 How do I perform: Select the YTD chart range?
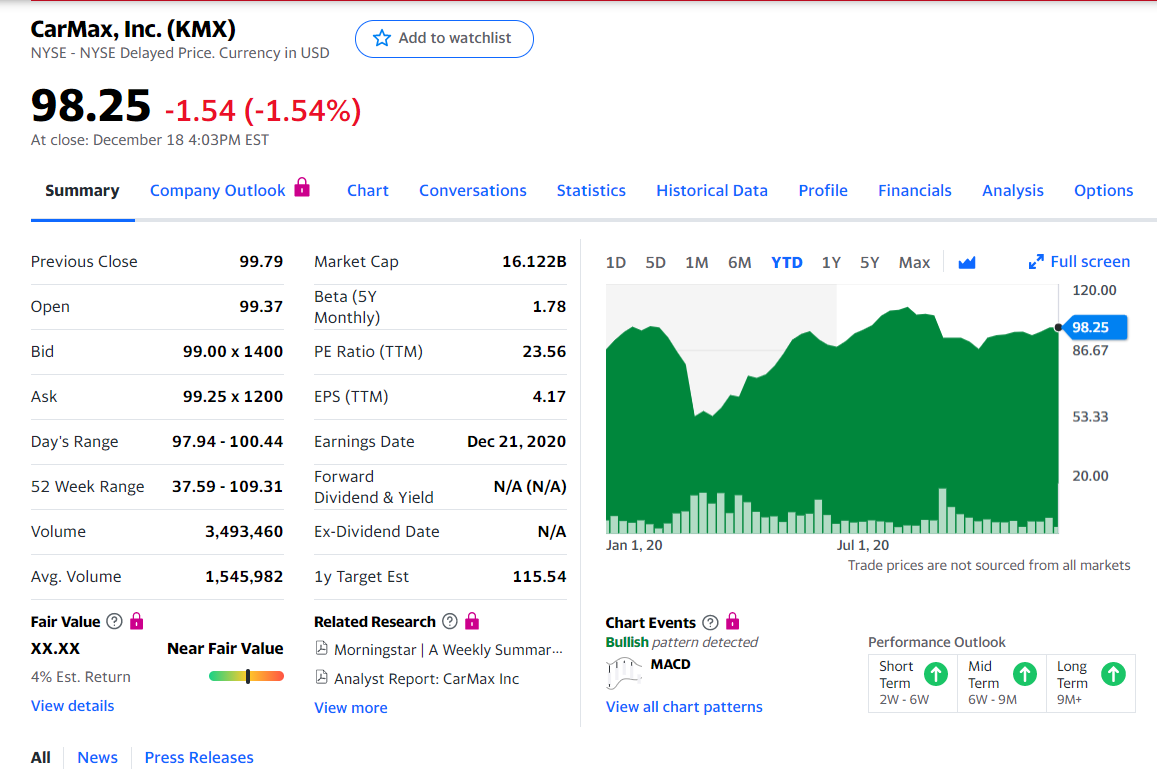[787, 263]
